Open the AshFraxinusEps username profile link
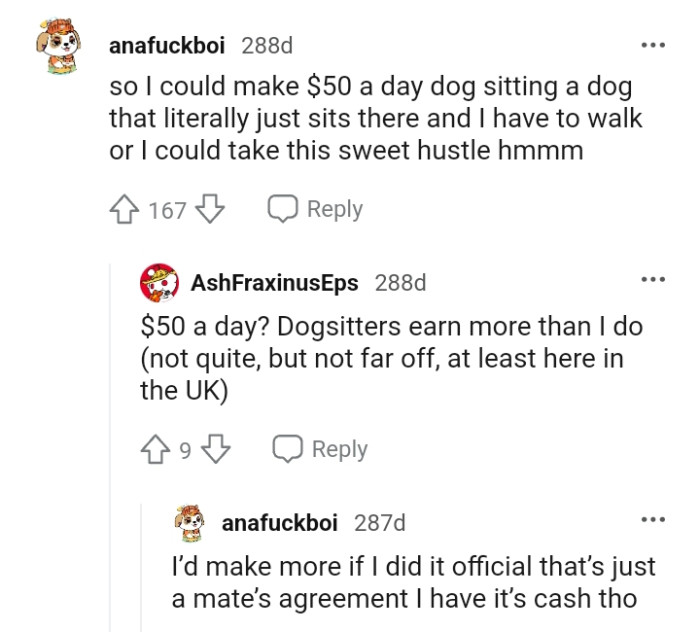The height and width of the screenshot is (632, 700). [274, 283]
